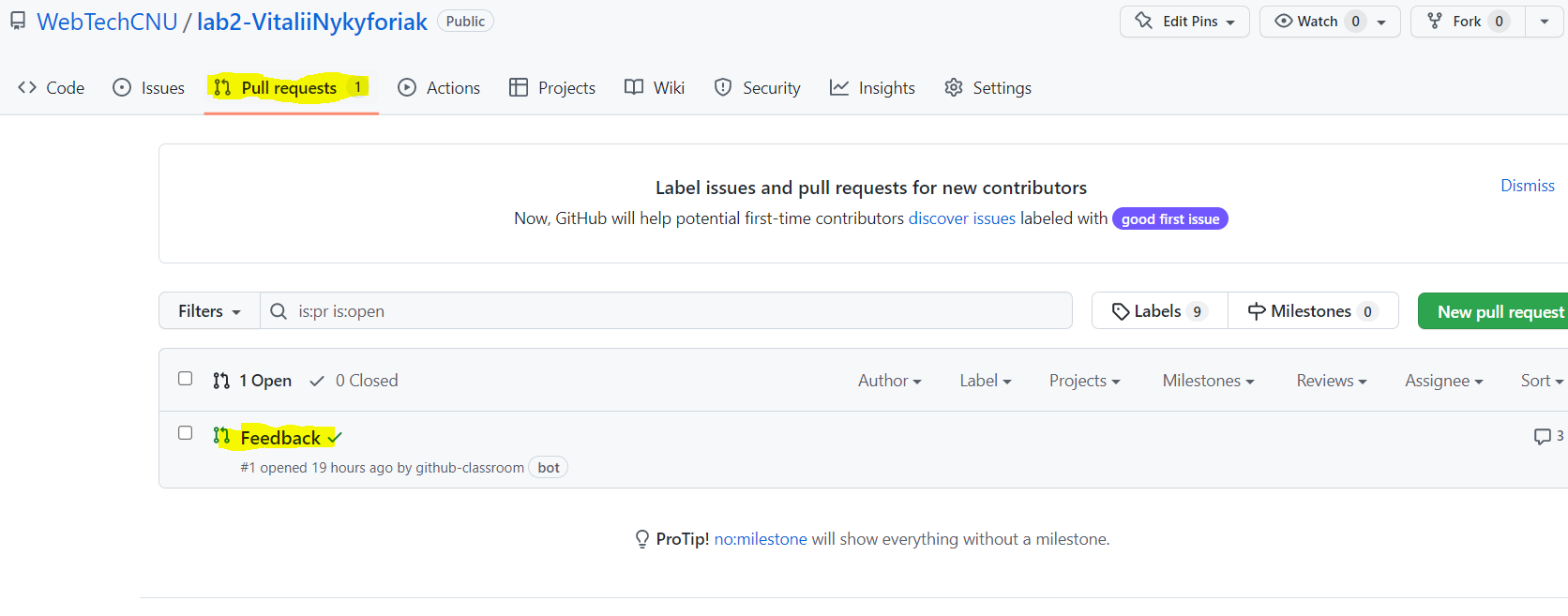This screenshot has height=616, width=1568.
Task: Focus the is:pr is:open search field
Action: (666, 310)
